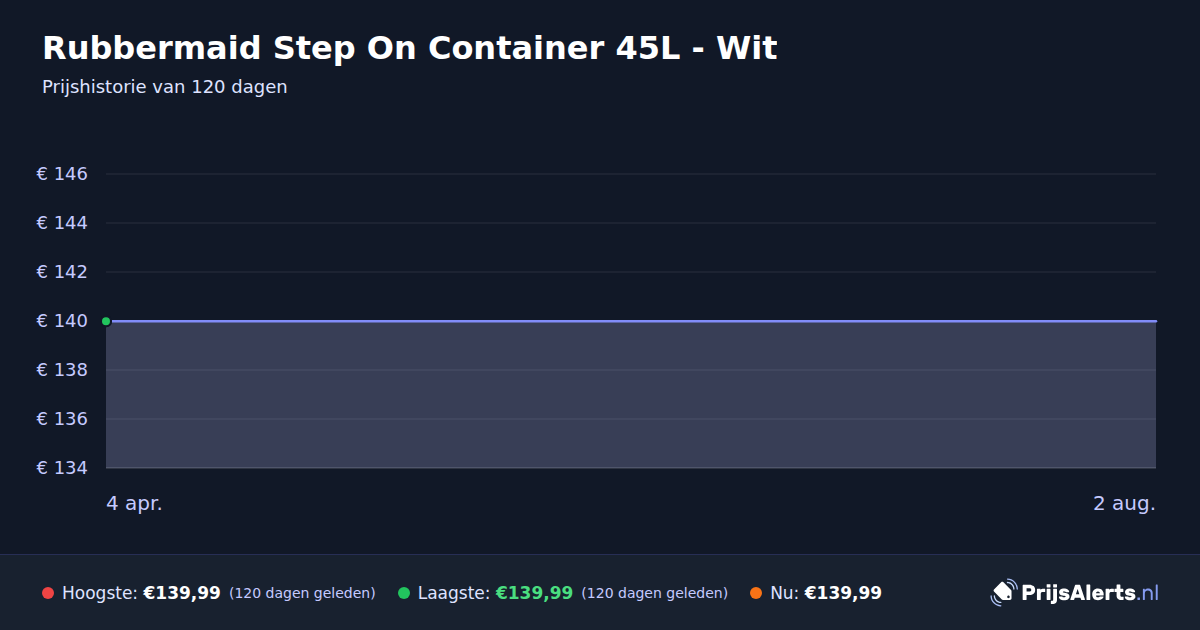Click the € 144 axis label

click(62, 223)
